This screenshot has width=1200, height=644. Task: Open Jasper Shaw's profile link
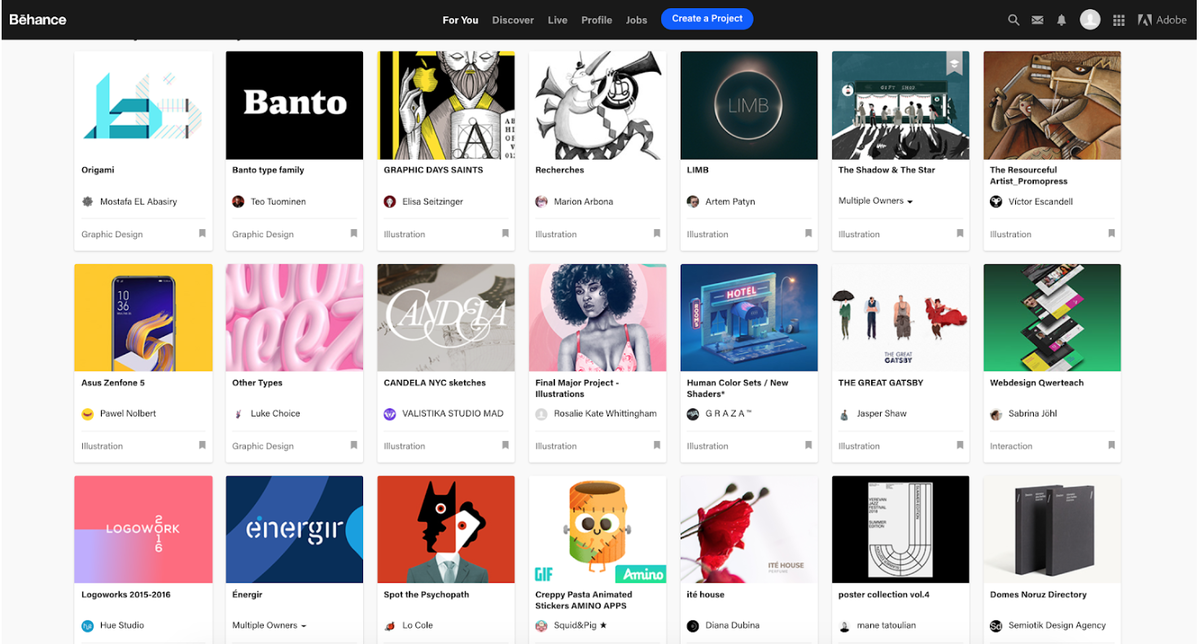[x=882, y=414]
